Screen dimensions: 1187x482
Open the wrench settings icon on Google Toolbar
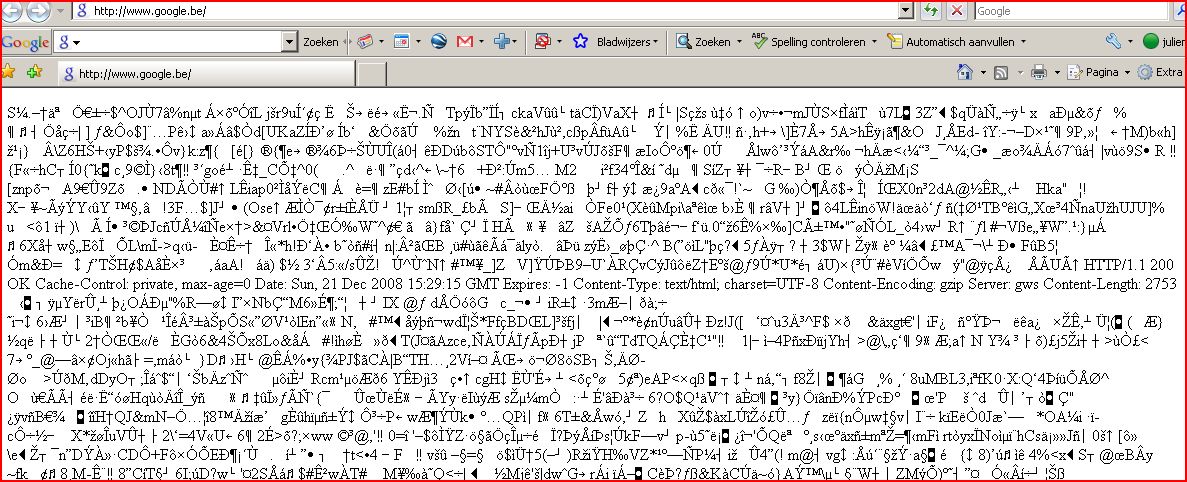click(x=1113, y=42)
